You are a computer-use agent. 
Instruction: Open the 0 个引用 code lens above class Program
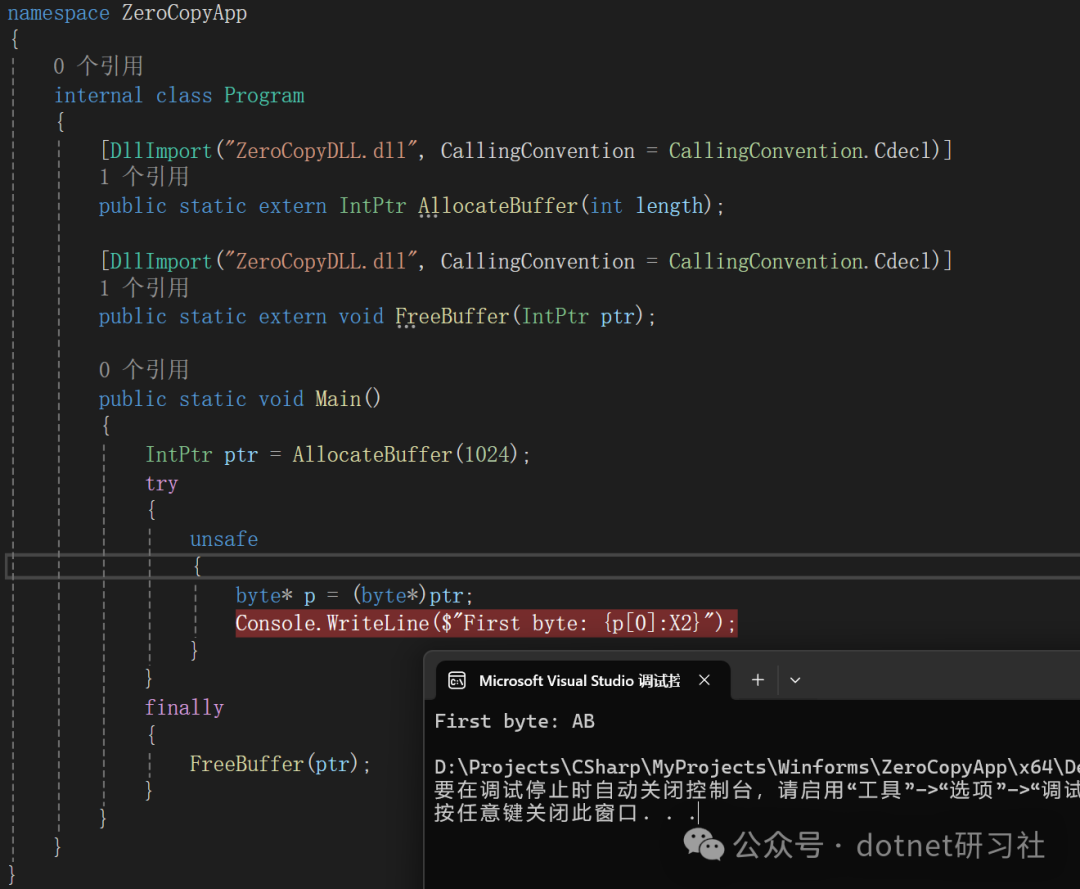tap(98, 66)
